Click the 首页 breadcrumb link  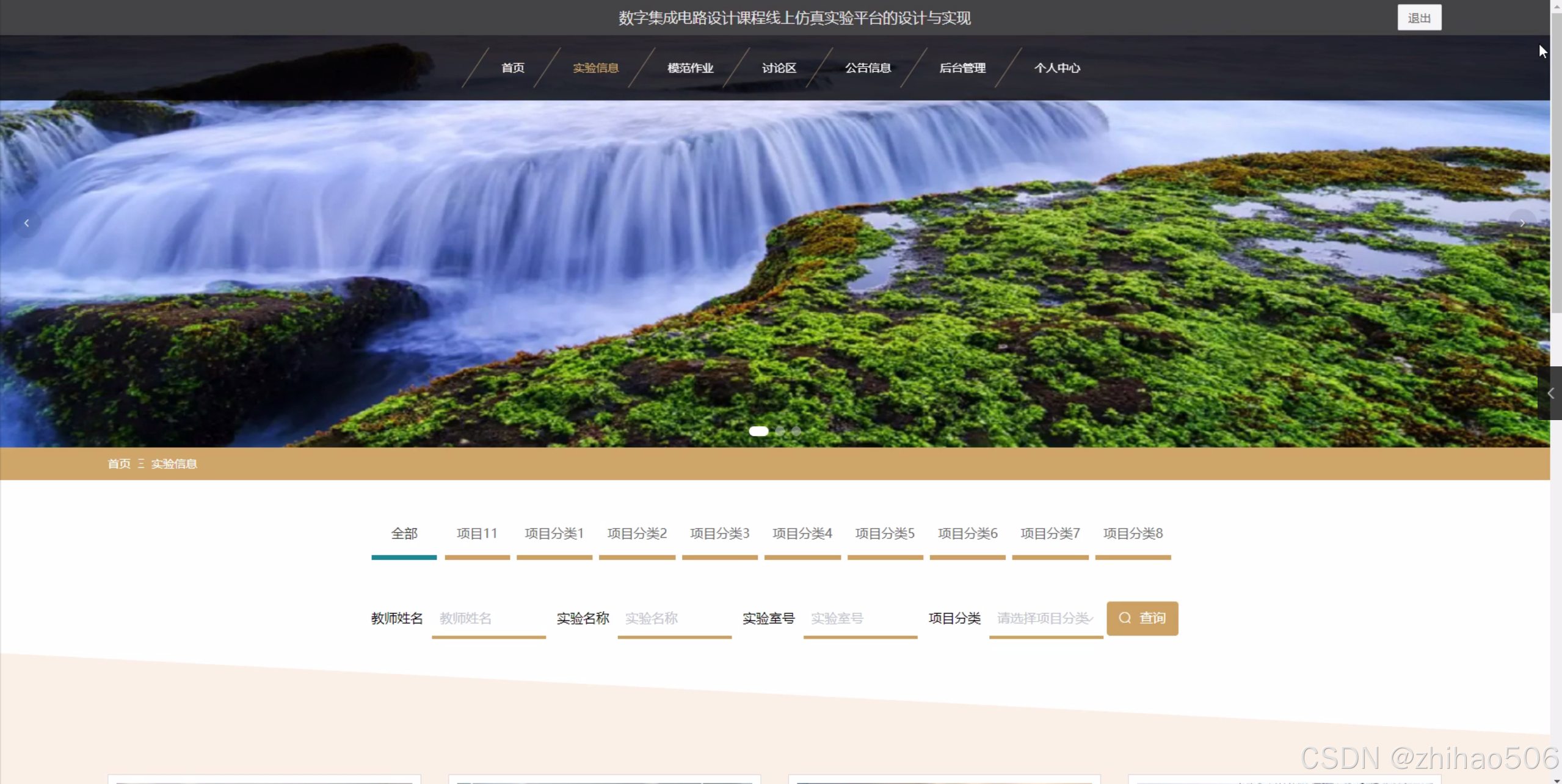(x=119, y=464)
